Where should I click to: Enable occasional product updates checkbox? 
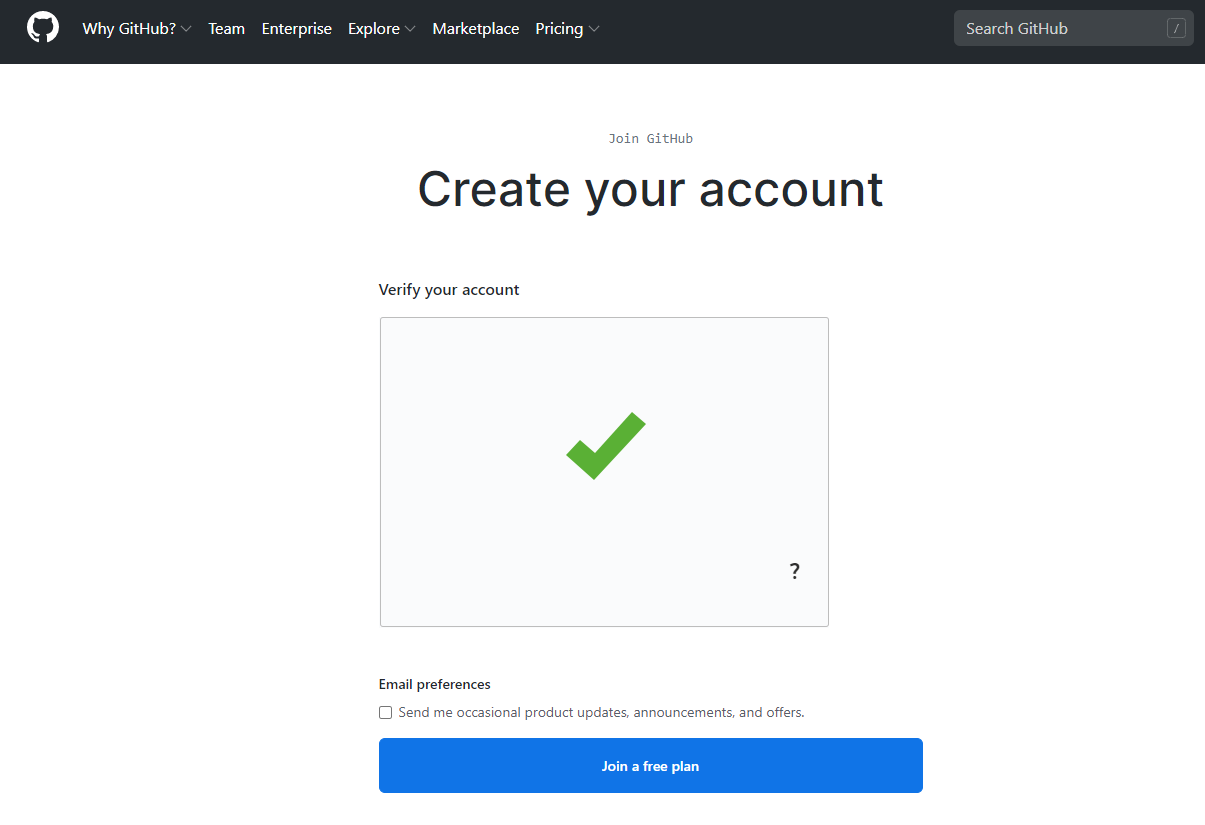pos(385,713)
